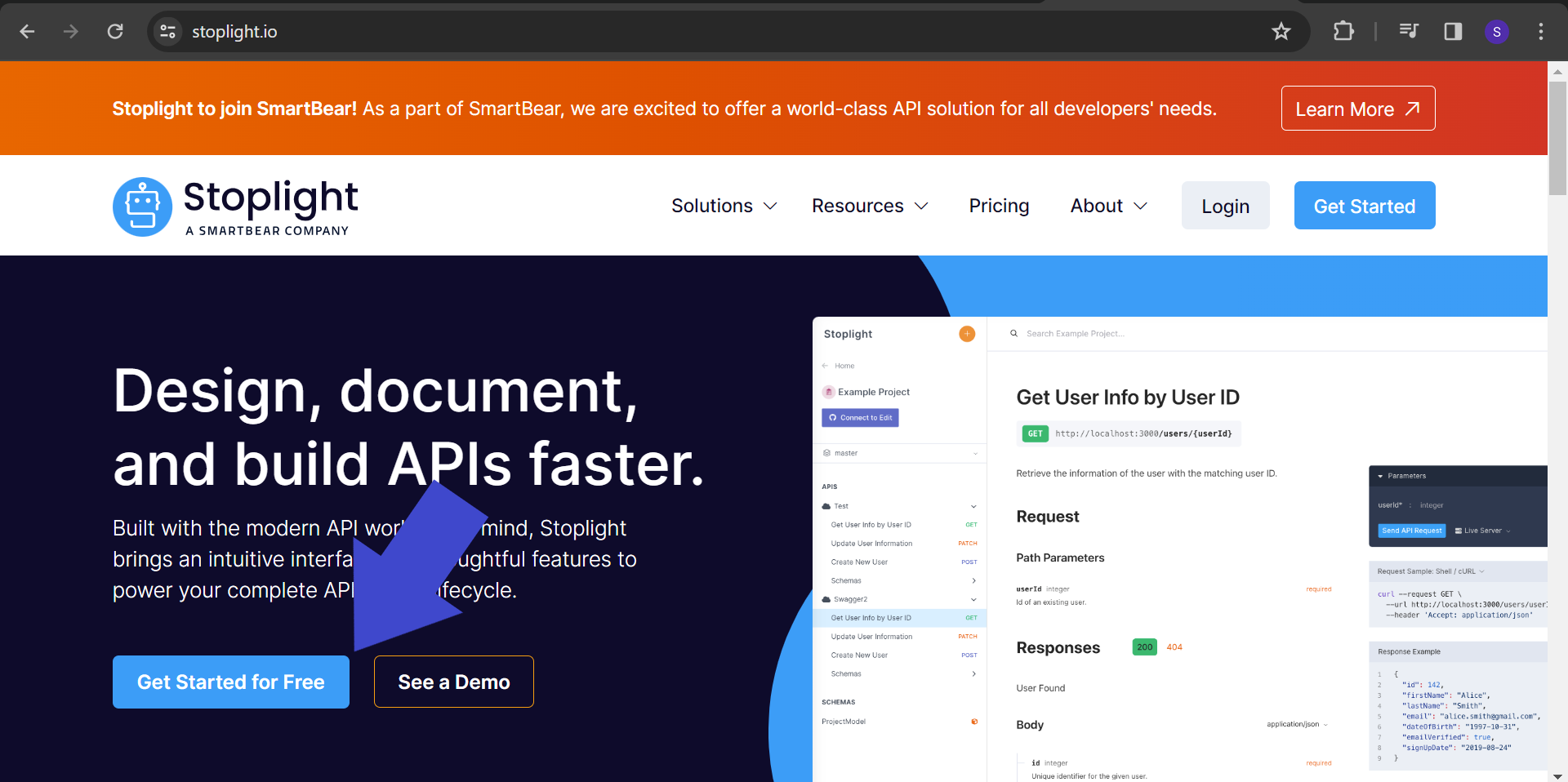Open the Learn More banner link

click(x=1357, y=109)
